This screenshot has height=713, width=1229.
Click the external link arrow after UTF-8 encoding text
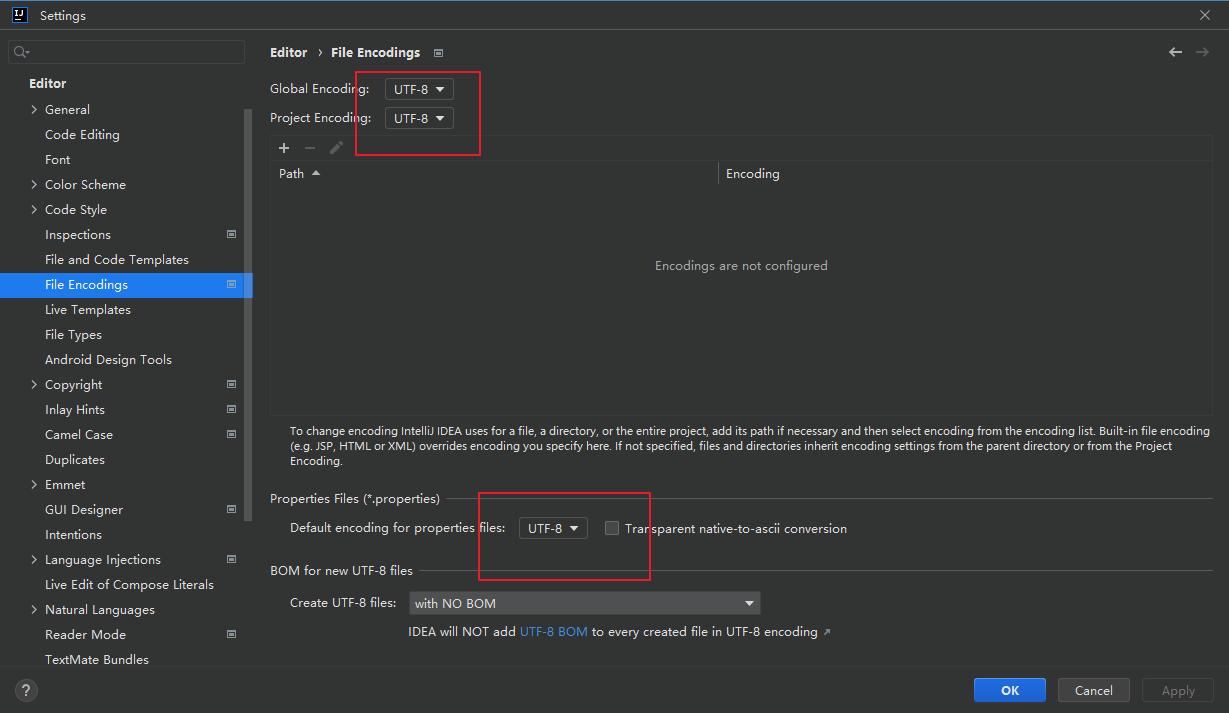coord(826,632)
